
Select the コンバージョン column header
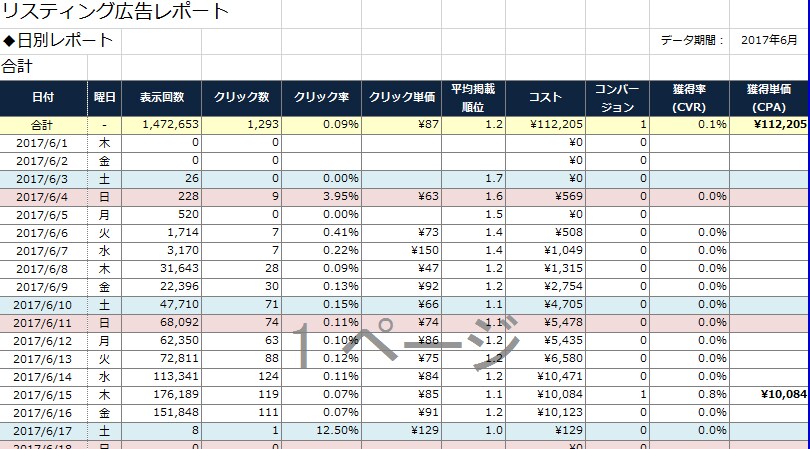(x=617, y=98)
